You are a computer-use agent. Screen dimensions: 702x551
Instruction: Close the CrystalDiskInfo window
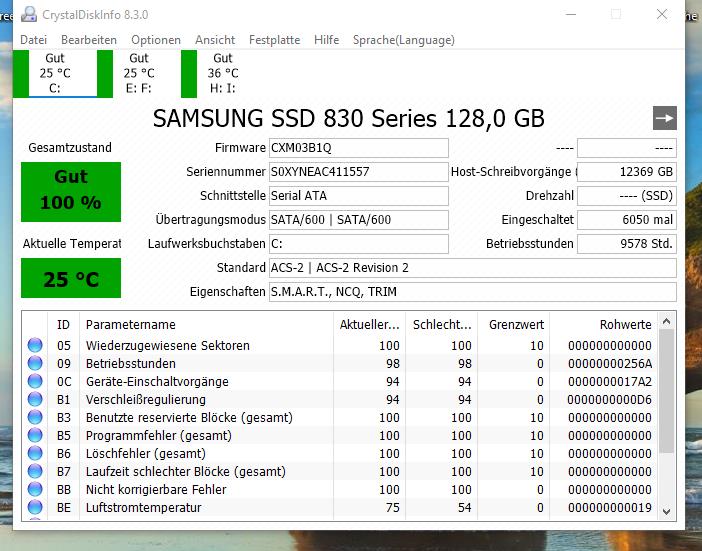coord(662,14)
